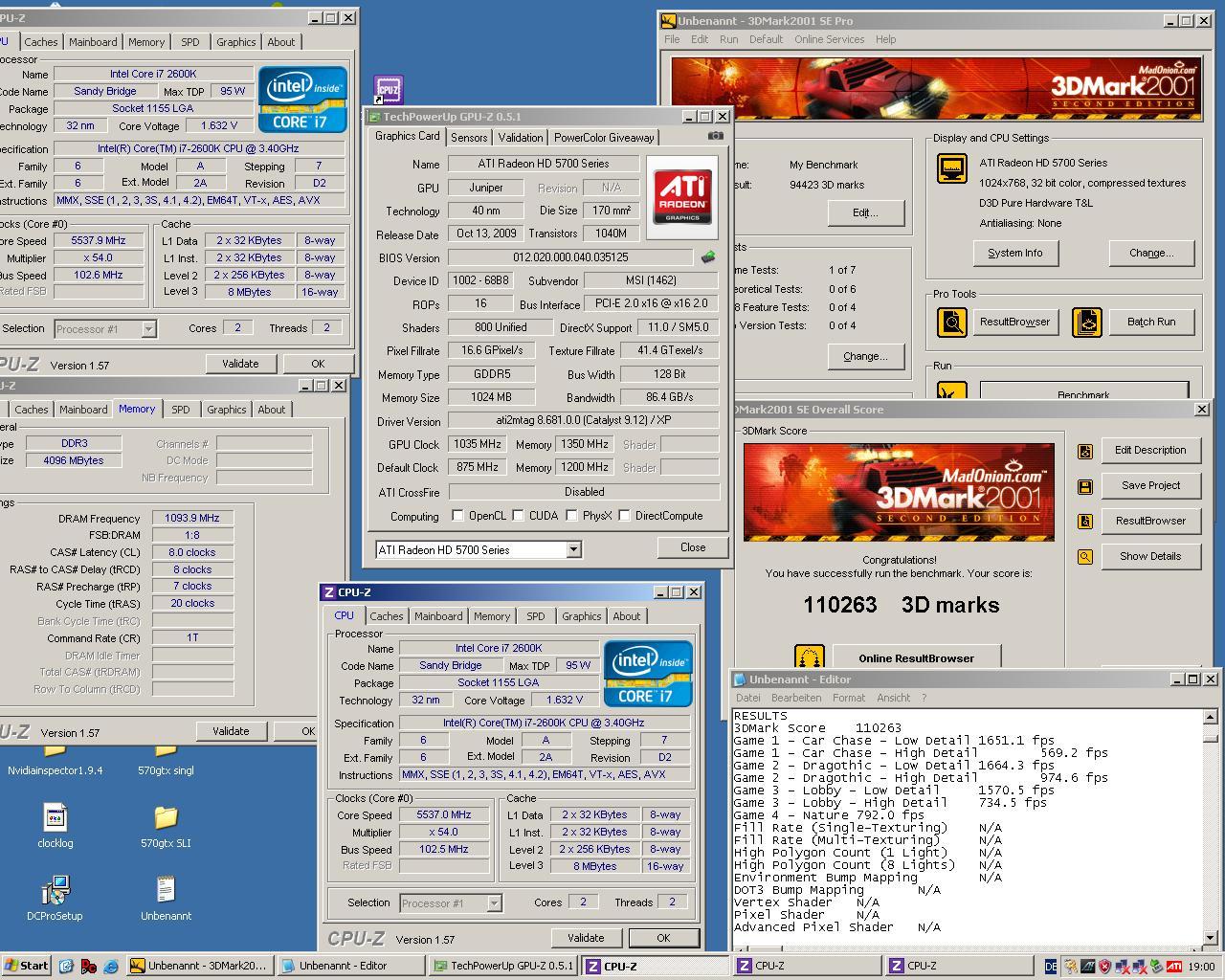Image resolution: width=1225 pixels, height=980 pixels.
Task: Open Processor #1 selection dropdown in front CPU-Z
Action: point(451,902)
